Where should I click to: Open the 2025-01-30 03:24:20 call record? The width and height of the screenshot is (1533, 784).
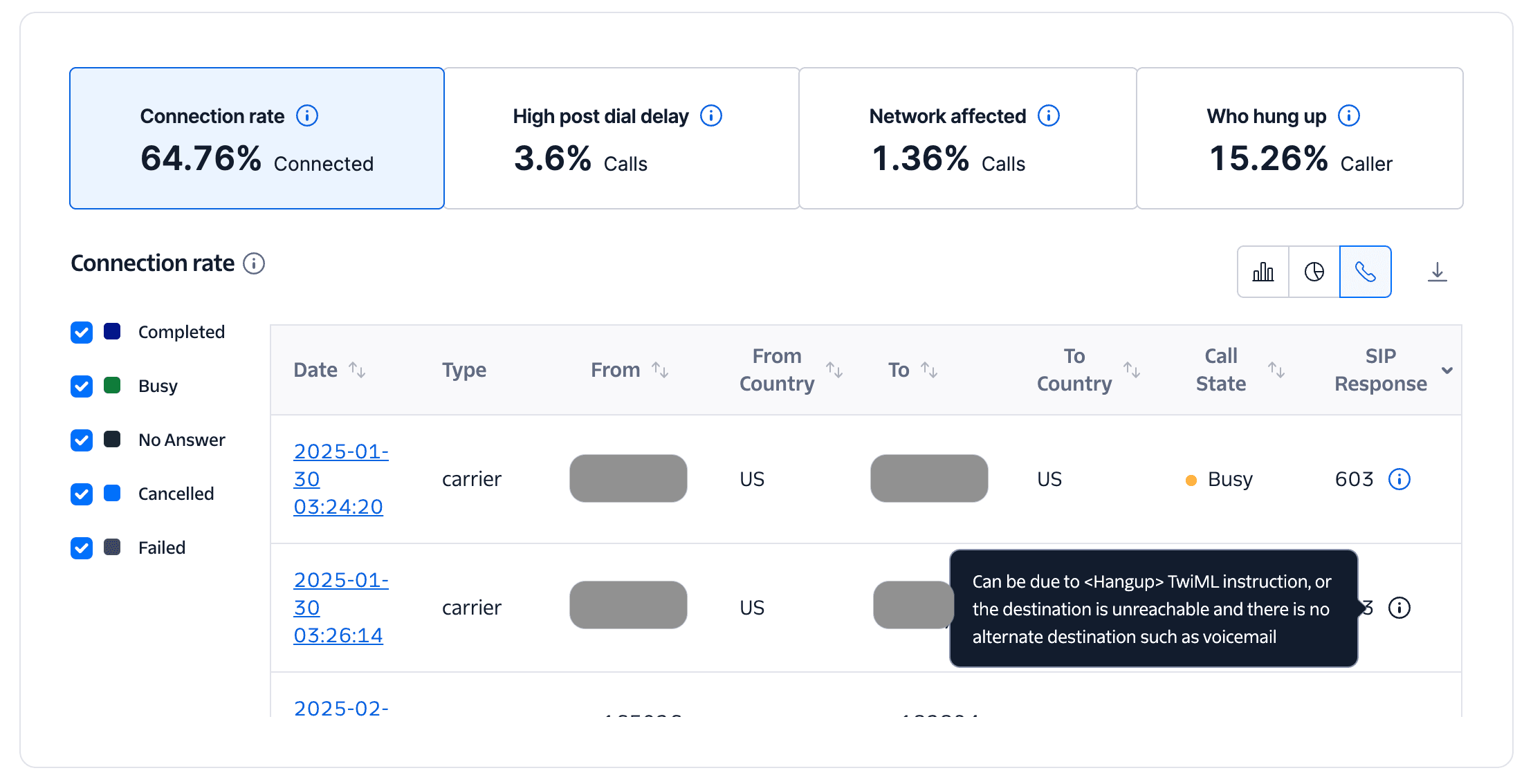340,478
